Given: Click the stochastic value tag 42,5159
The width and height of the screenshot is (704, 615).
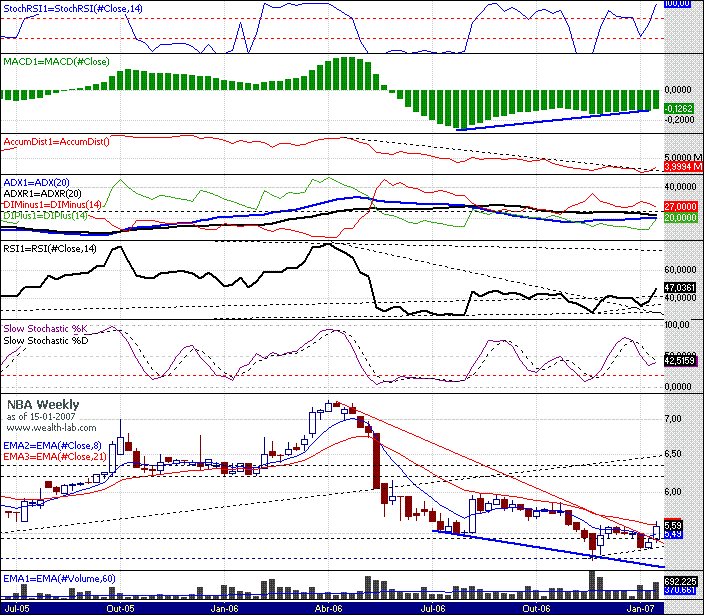Looking at the screenshot, I should (680, 360).
